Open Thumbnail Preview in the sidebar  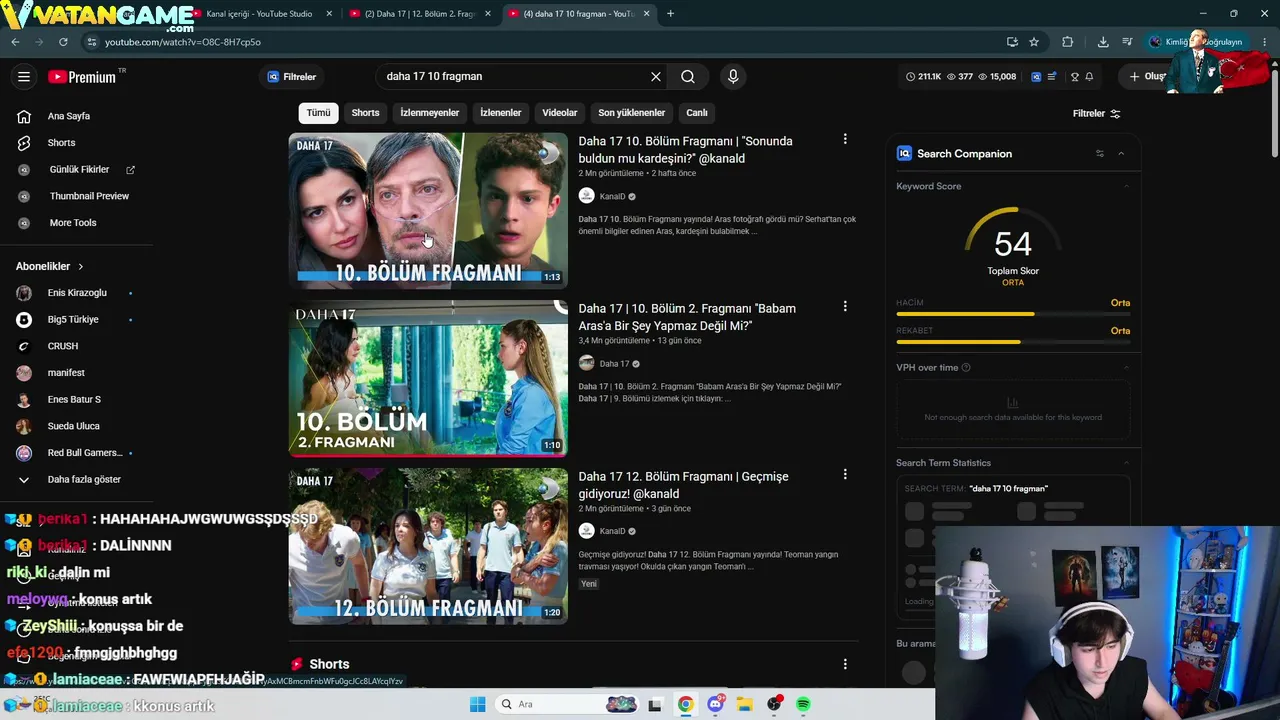click(89, 196)
